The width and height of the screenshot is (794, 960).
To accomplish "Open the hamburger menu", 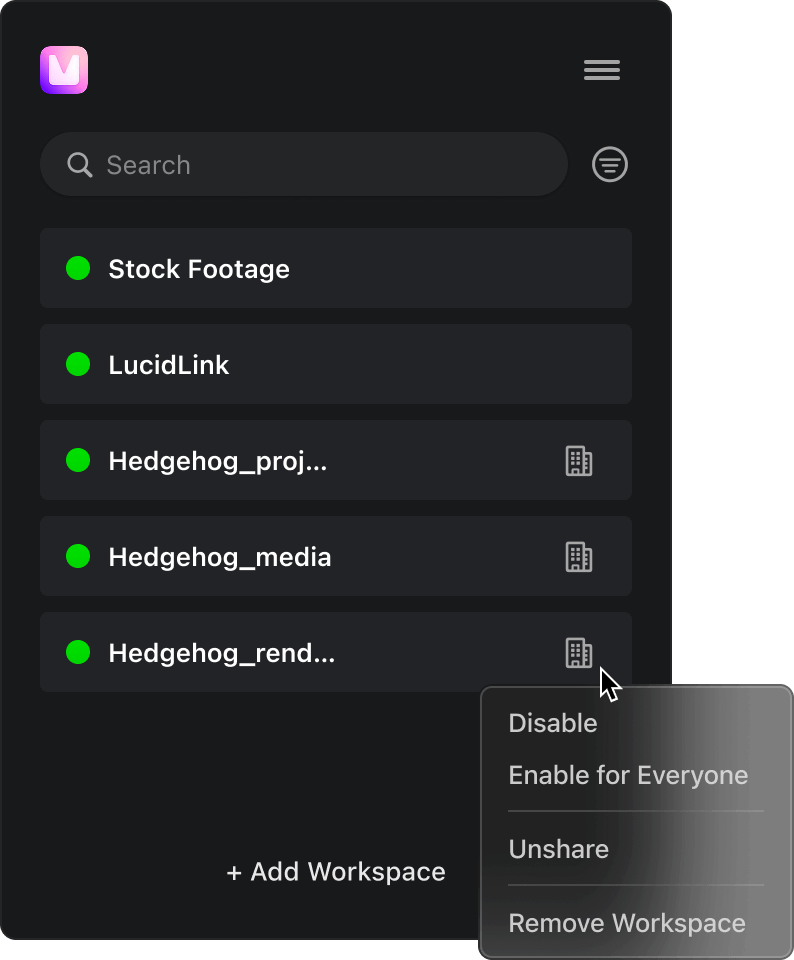I will click(x=602, y=70).
